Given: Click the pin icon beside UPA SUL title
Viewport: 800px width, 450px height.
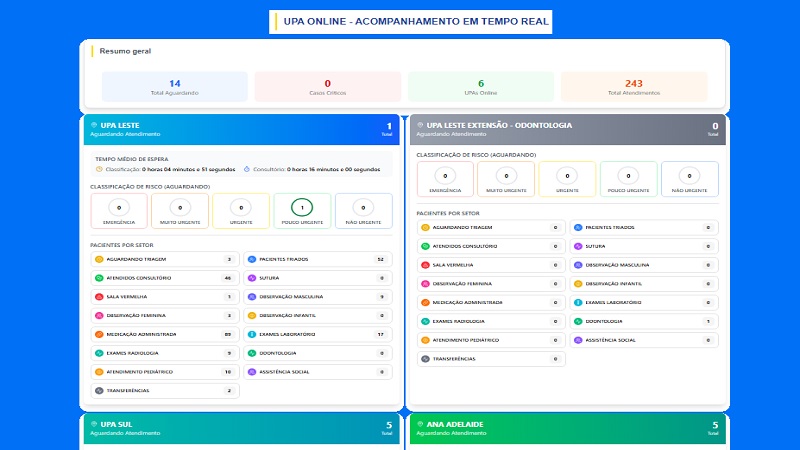Looking at the screenshot, I should tap(94, 424).
